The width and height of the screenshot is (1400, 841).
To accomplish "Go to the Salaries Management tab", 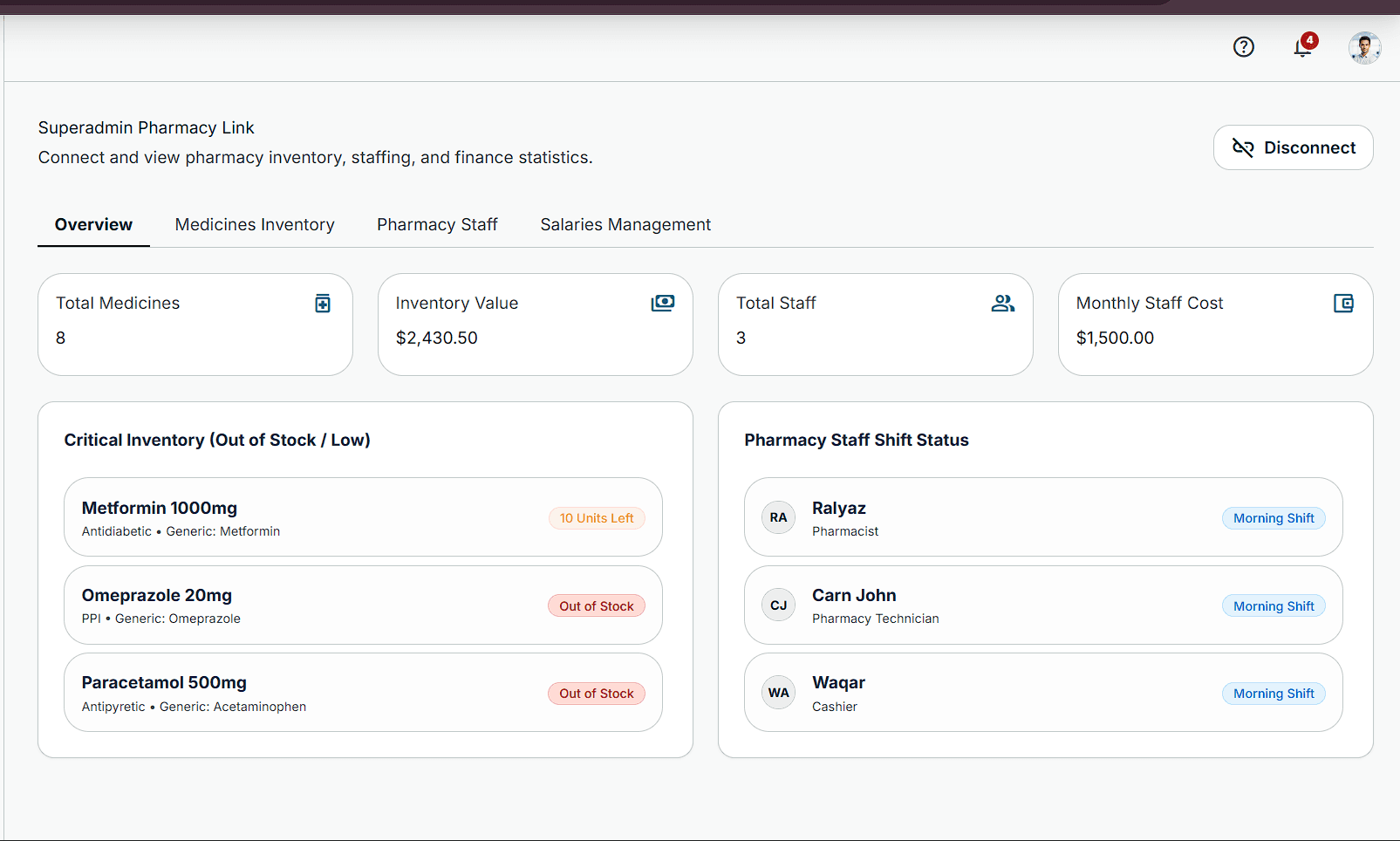I will coord(625,225).
